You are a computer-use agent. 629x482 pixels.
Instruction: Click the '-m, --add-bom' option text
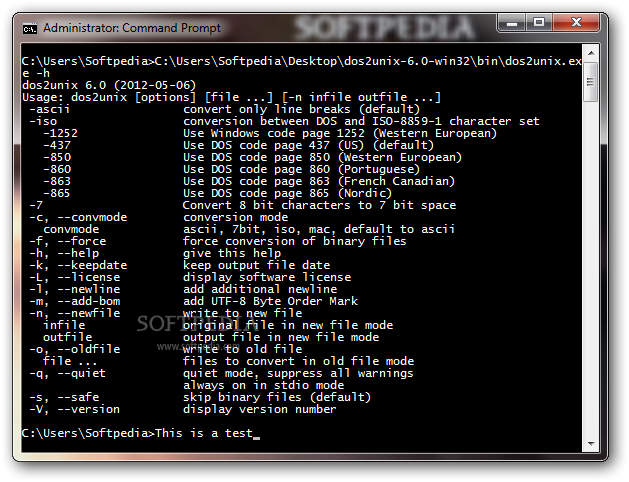click(x=75, y=301)
